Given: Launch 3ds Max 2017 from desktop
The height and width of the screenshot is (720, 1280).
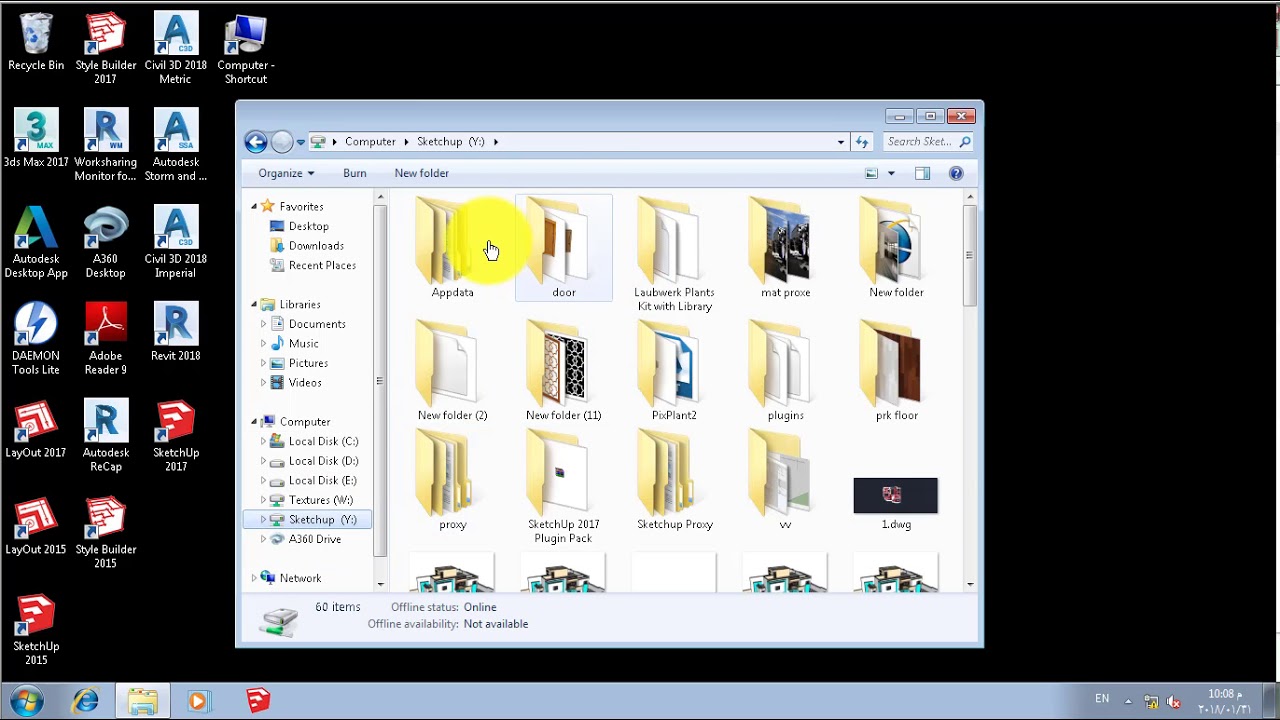Looking at the screenshot, I should pos(36,139).
